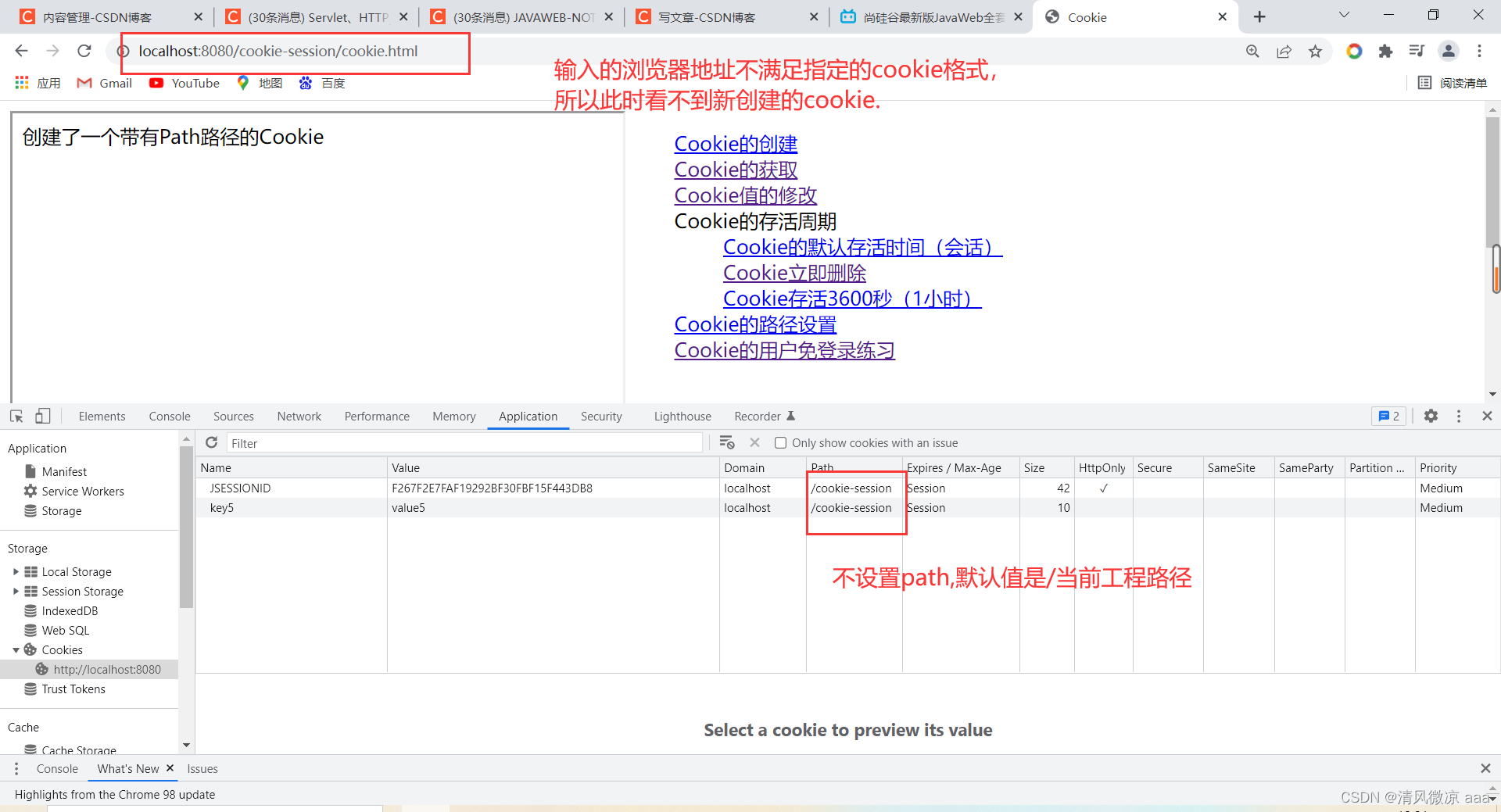Expand the Local Storage tree node
Screen dimensions: 1501x812
click(16, 571)
